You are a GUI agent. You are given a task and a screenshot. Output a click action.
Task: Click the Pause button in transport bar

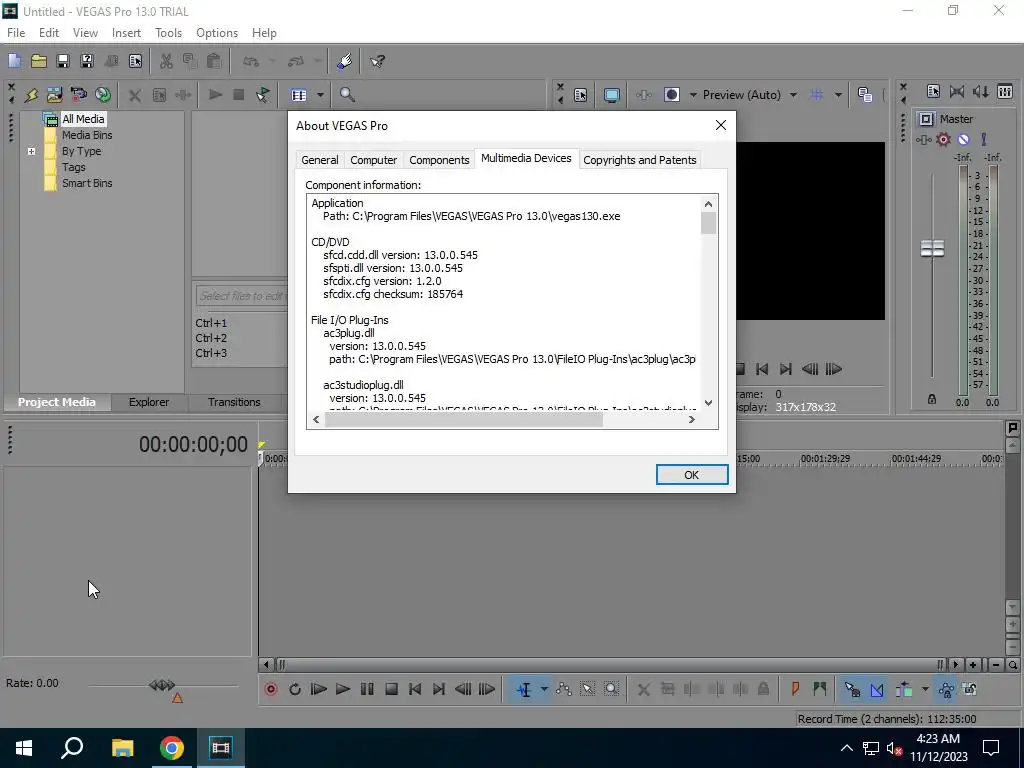click(367, 689)
